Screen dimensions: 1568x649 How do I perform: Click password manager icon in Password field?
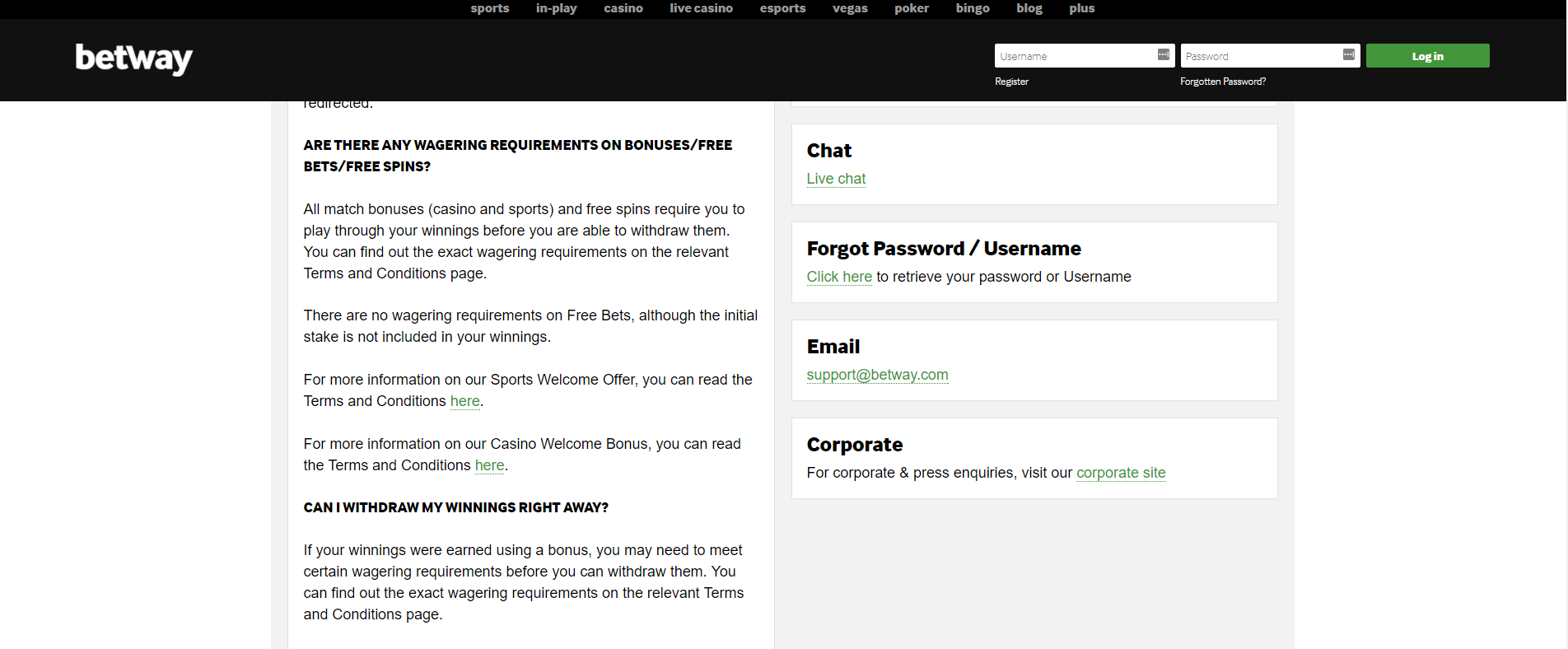(x=1348, y=54)
